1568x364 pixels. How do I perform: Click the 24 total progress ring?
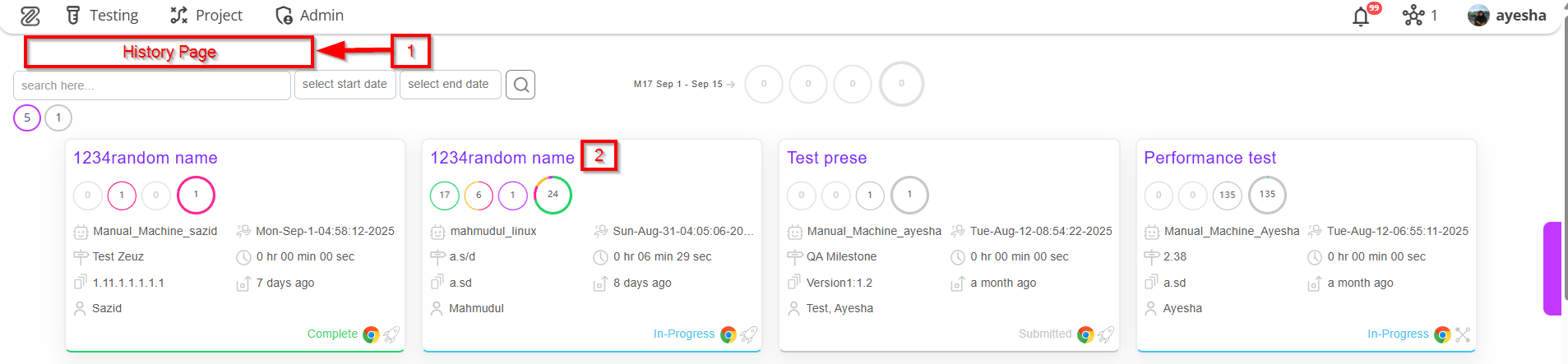pyautogui.click(x=553, y=195)
